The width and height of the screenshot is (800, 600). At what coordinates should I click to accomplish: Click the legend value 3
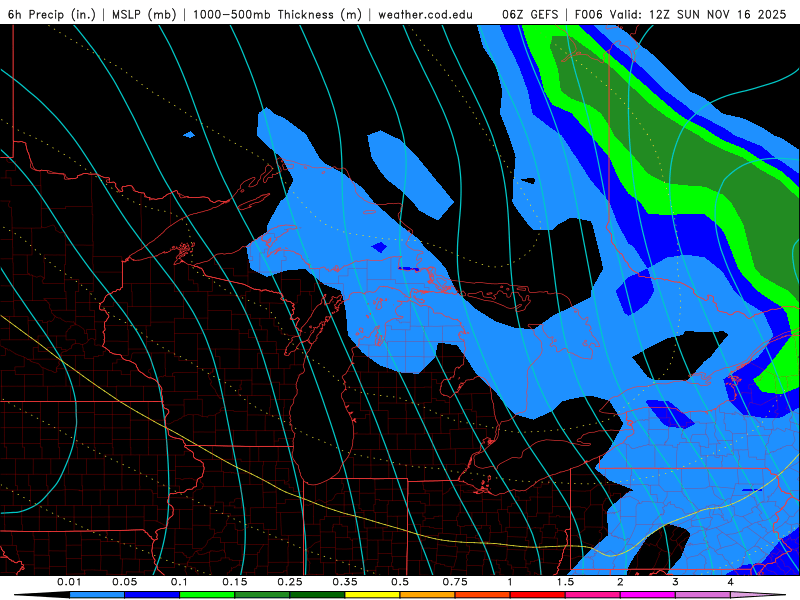(x=676, y=582)
